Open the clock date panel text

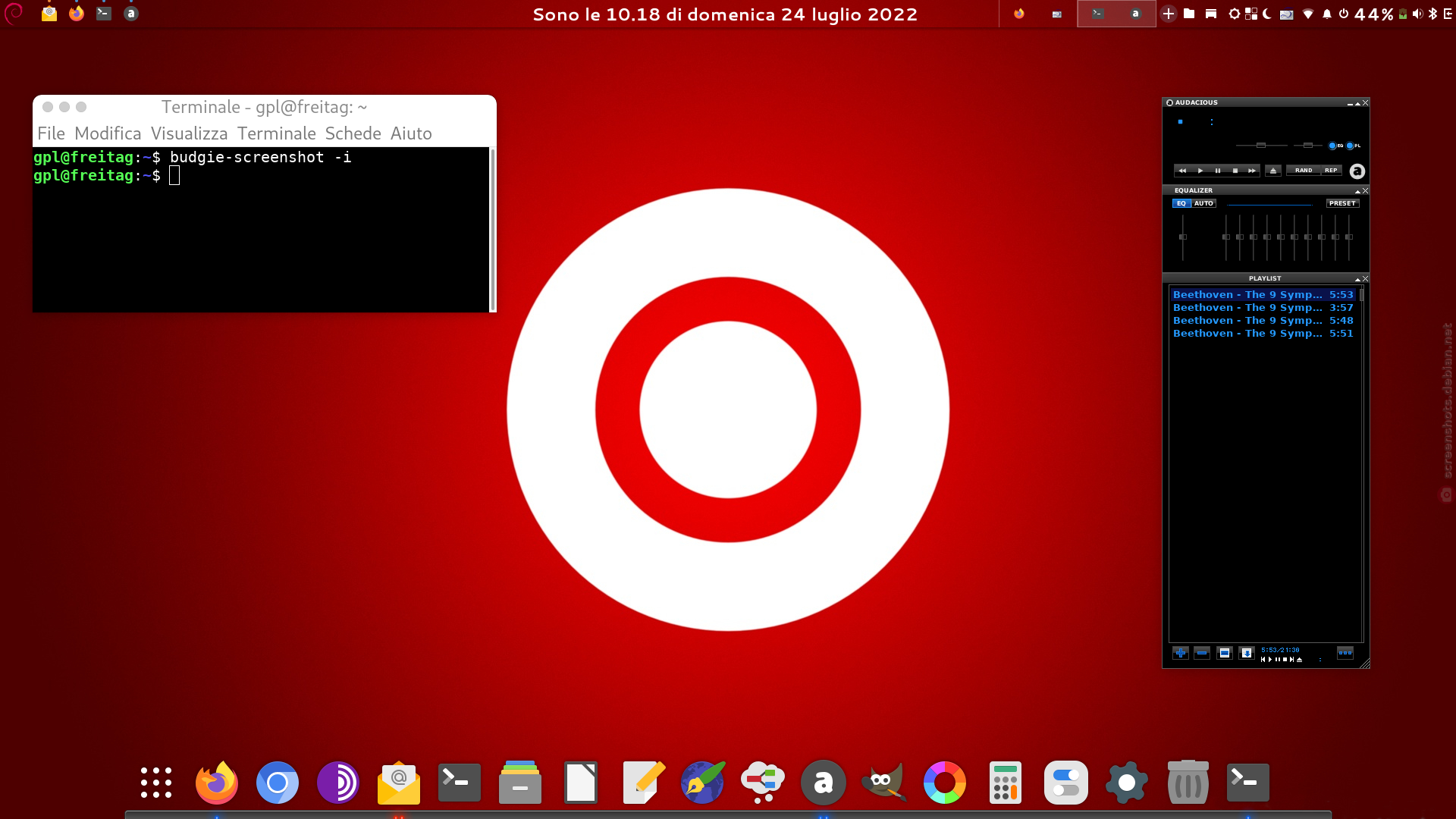[725, 14]
